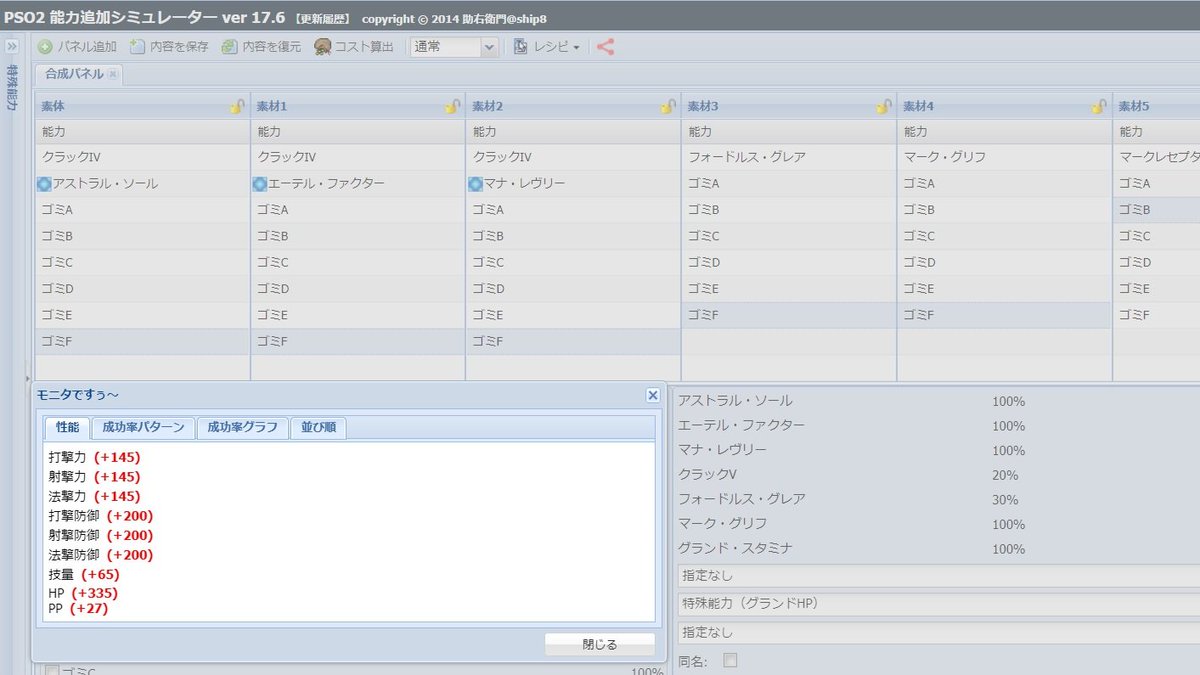Toggle the lock icon on the 素材4 column
This screenshot has width=1200, height=675.
[1099, 106]
